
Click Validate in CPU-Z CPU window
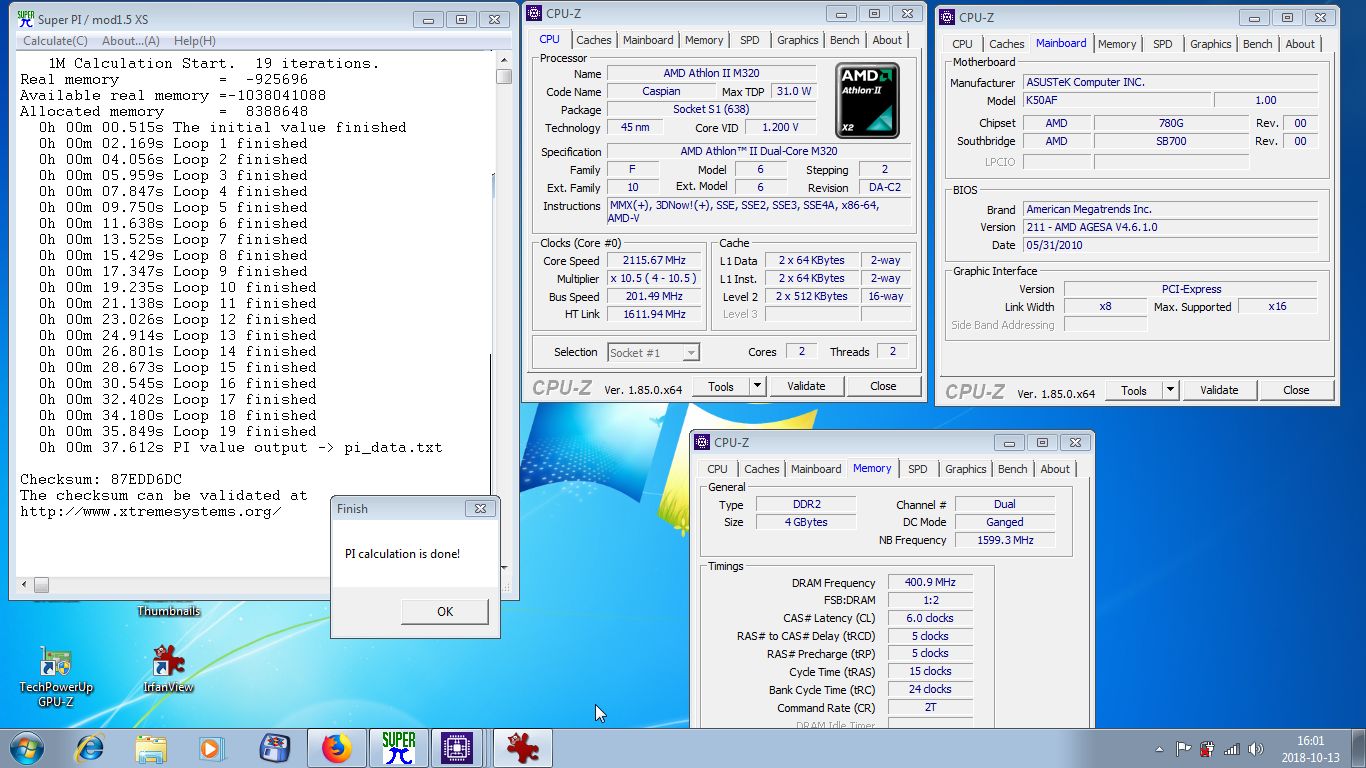(806, 386)
